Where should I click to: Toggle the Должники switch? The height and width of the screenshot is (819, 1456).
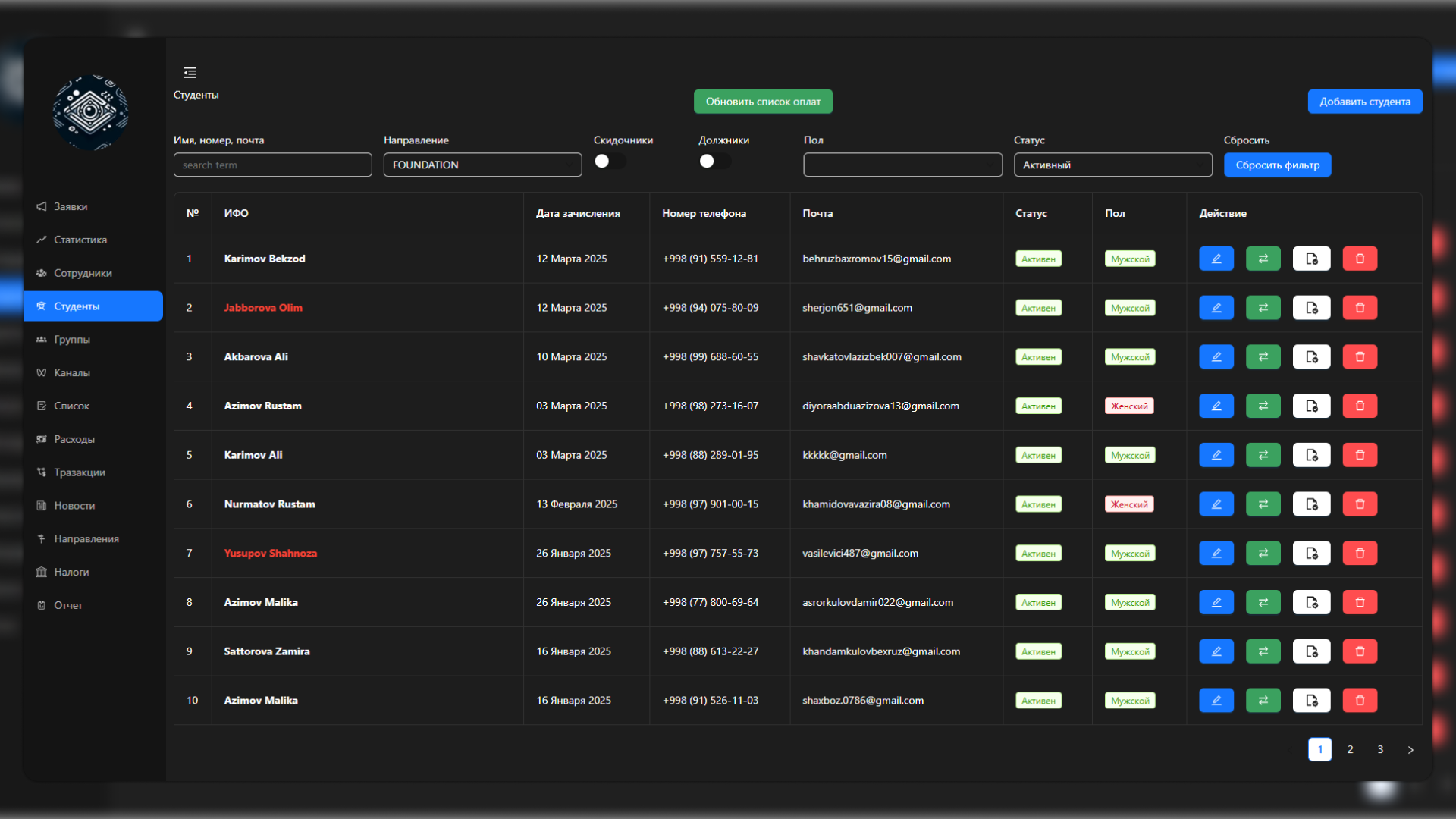coord(715,162)
